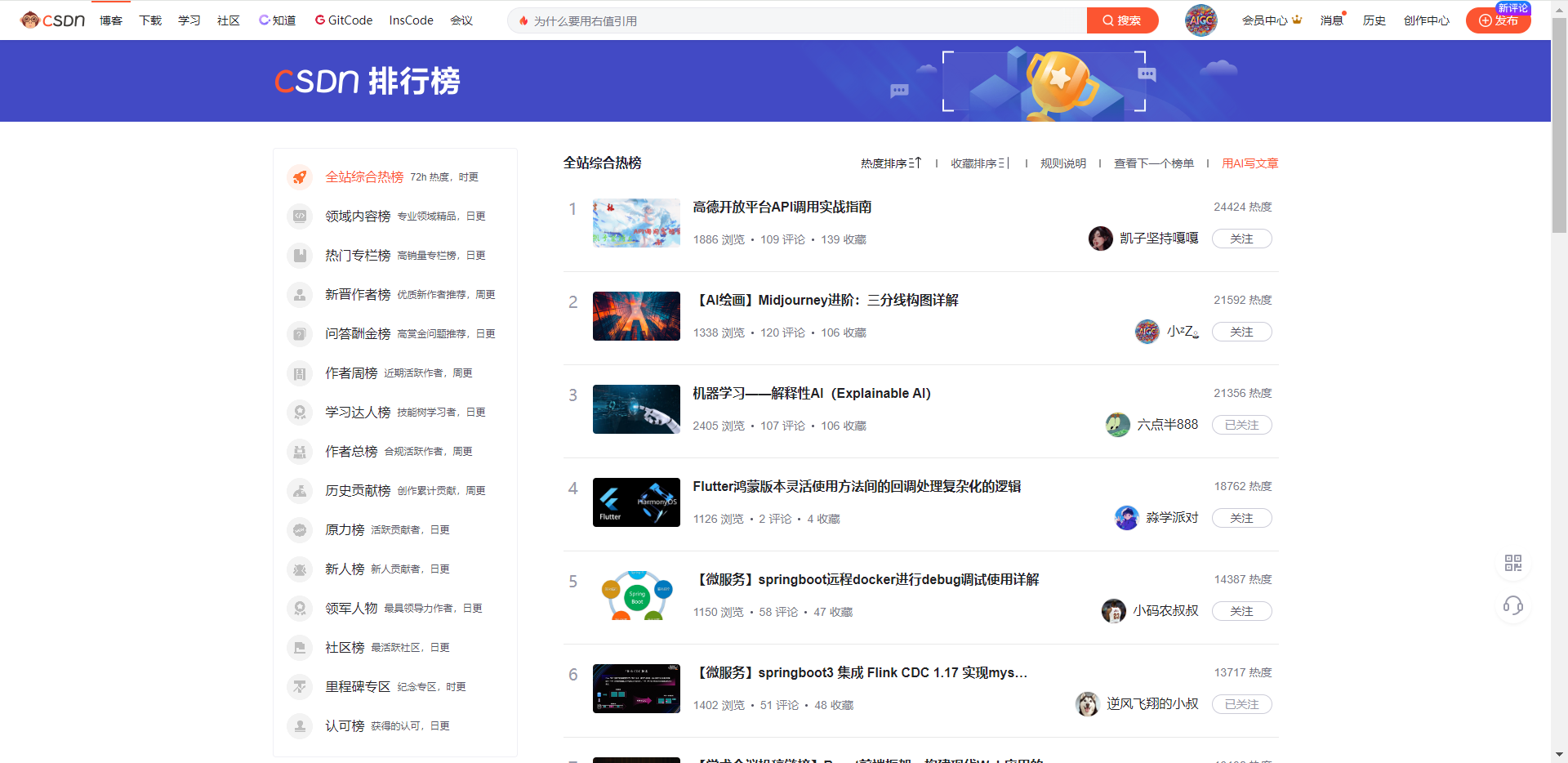Image resolution: width=1568 pixels, height=763 pixels.
Task: Open the 会议 navigation item
Action: pos(461,20)
